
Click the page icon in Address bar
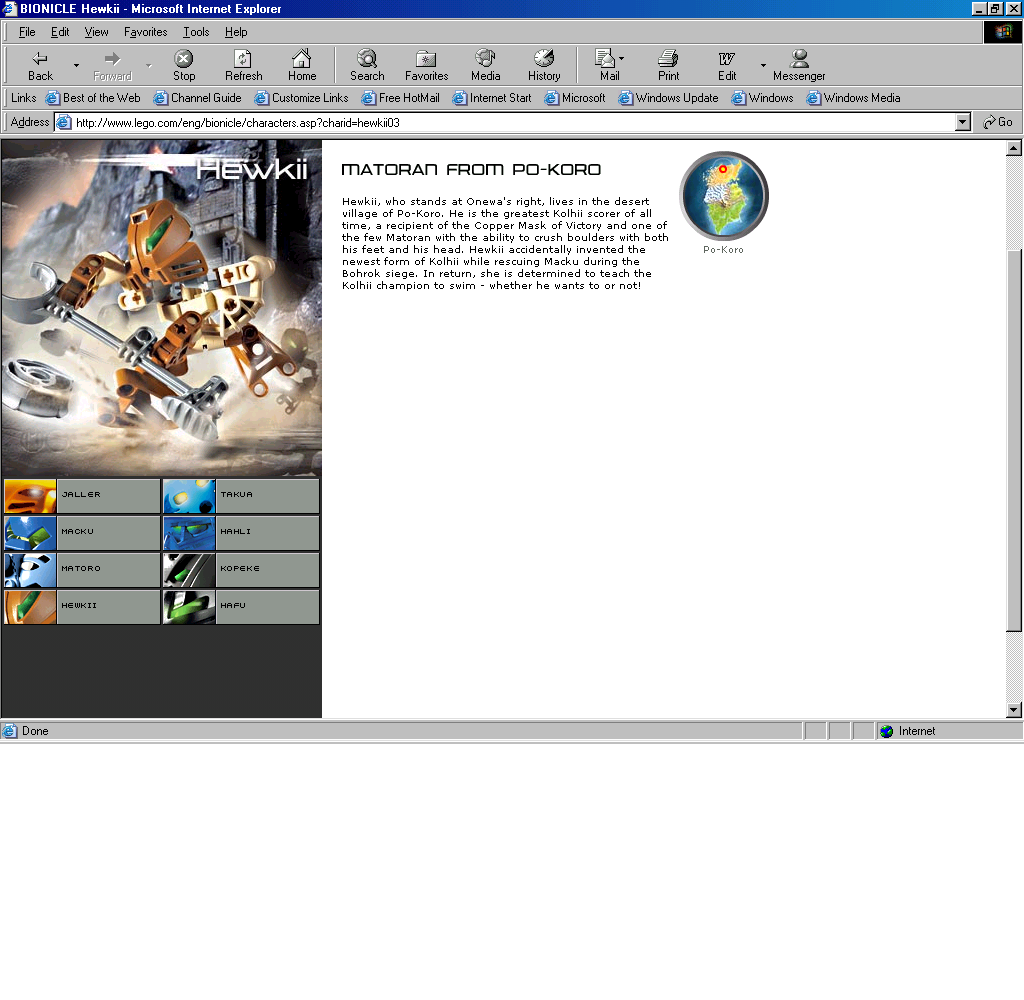pos(64,122)
